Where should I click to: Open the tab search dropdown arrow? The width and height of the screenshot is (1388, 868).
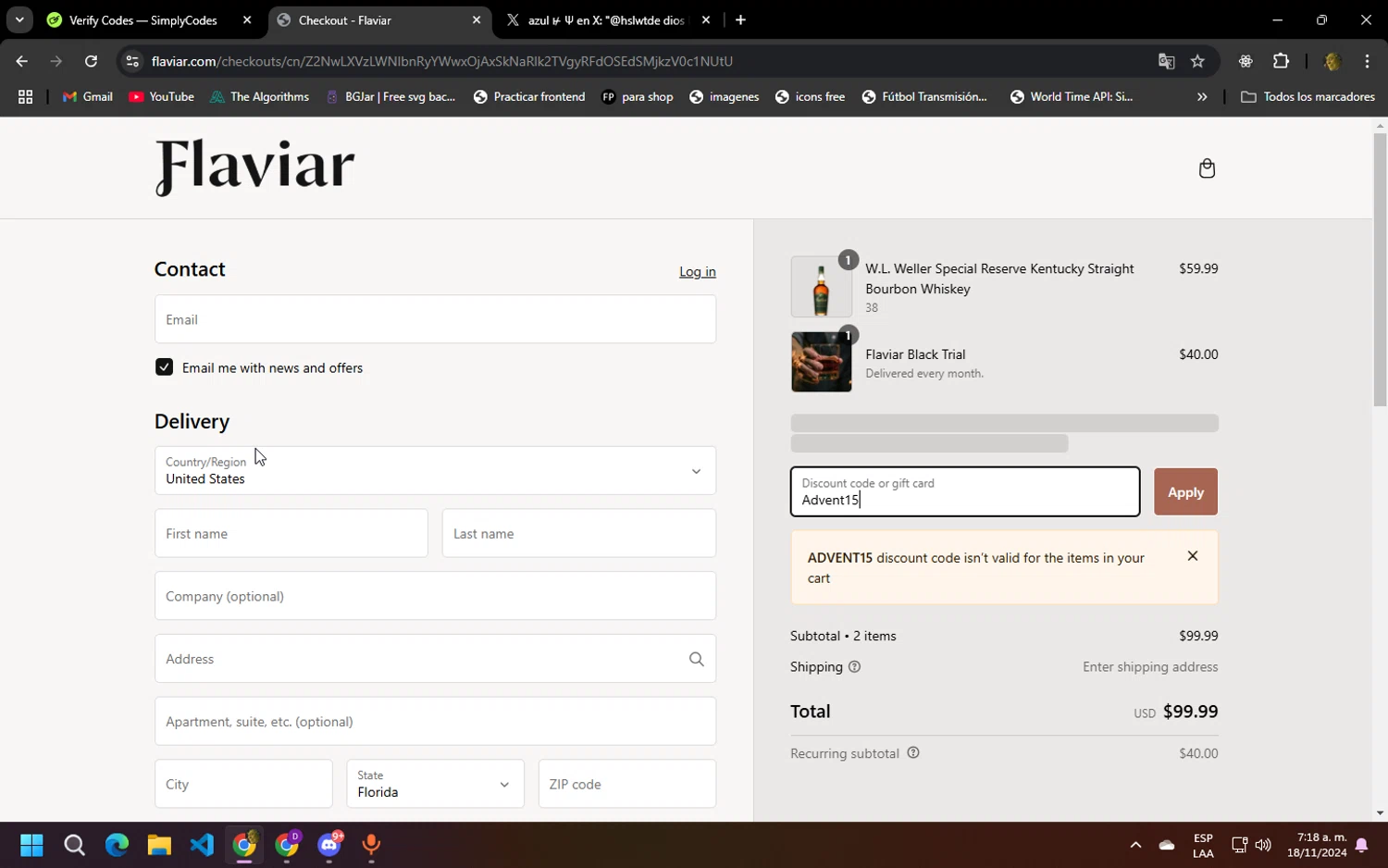(19, 19)
